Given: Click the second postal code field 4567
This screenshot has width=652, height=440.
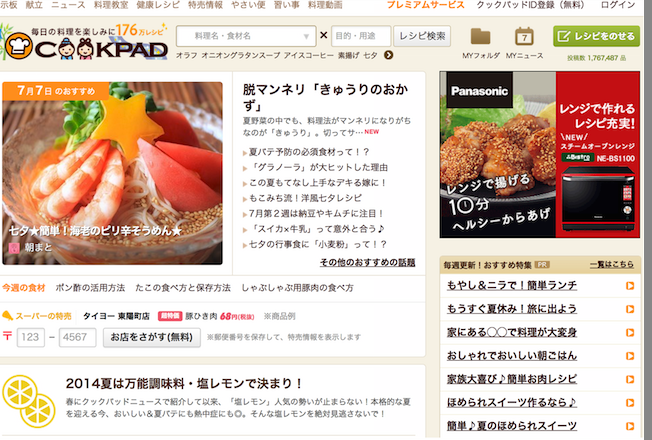Looking at the screenshot, I should tap(77, 337).
